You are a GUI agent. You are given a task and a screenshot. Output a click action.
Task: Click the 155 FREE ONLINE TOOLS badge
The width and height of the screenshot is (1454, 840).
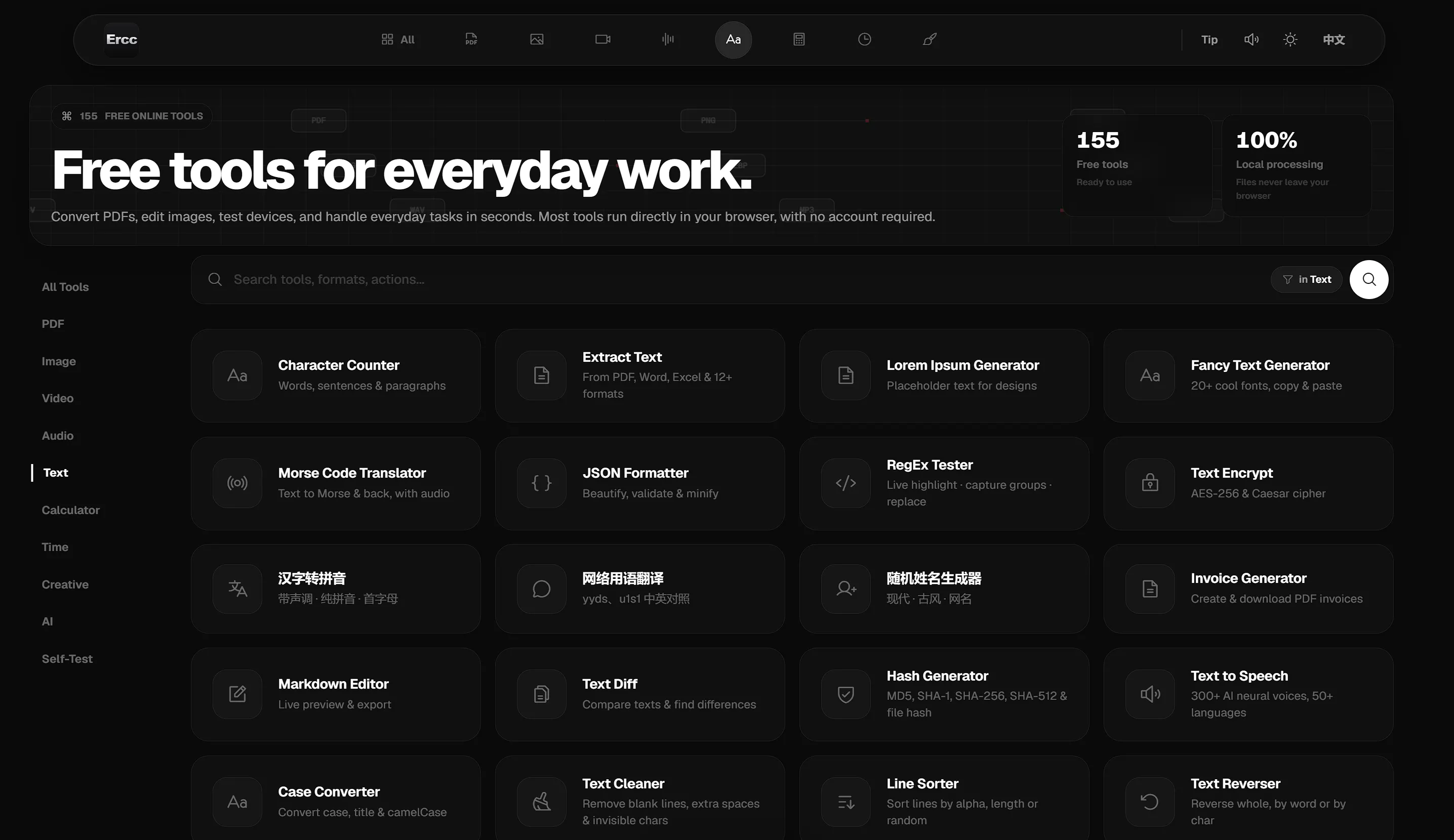tap(132, 116)
